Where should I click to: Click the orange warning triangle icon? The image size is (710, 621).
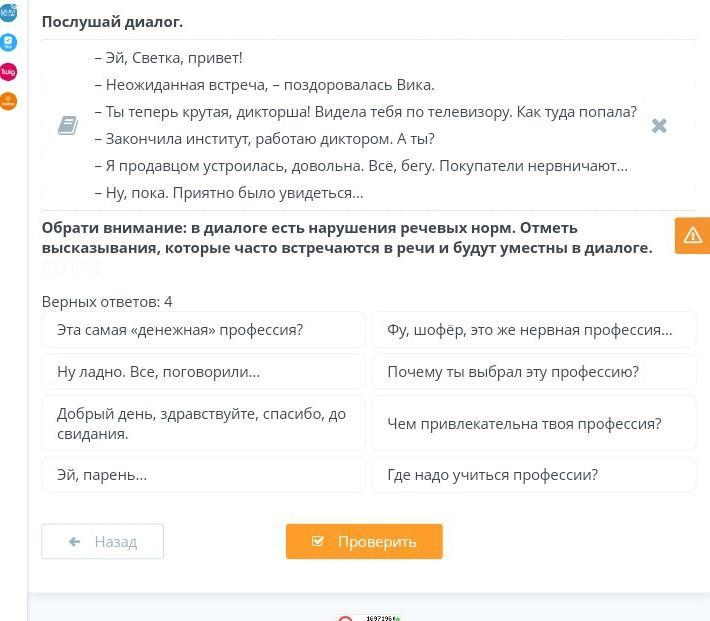pos(692,236)
